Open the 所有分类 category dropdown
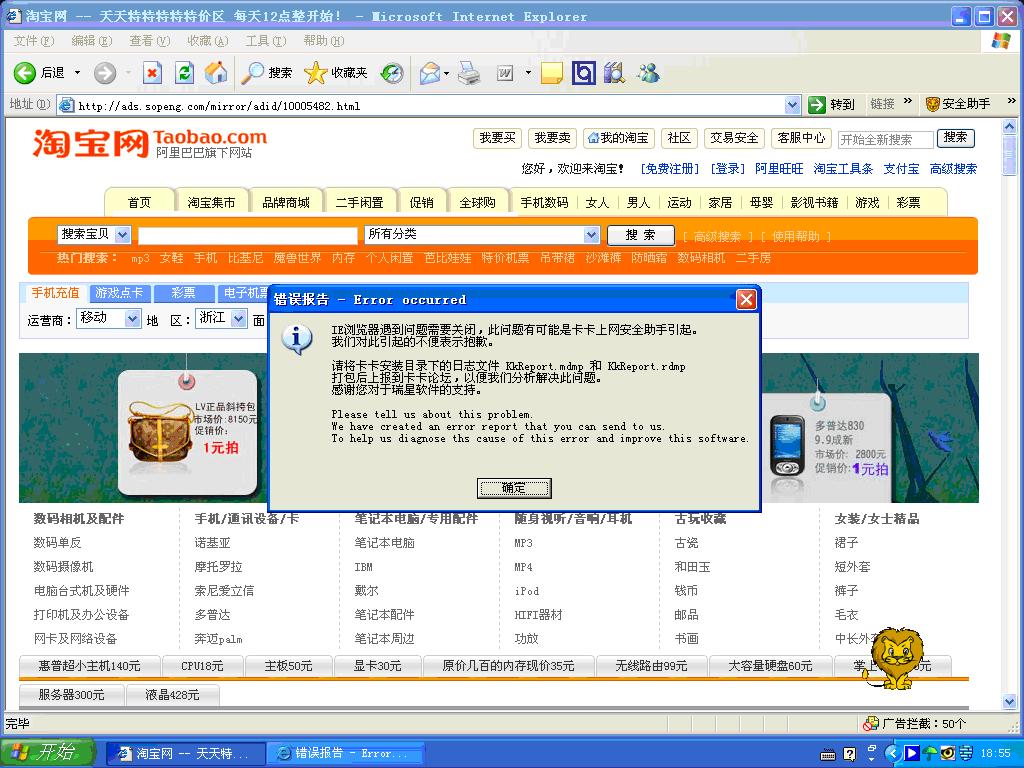Viewport: 1024px width, 768px height. pos(591,234)
